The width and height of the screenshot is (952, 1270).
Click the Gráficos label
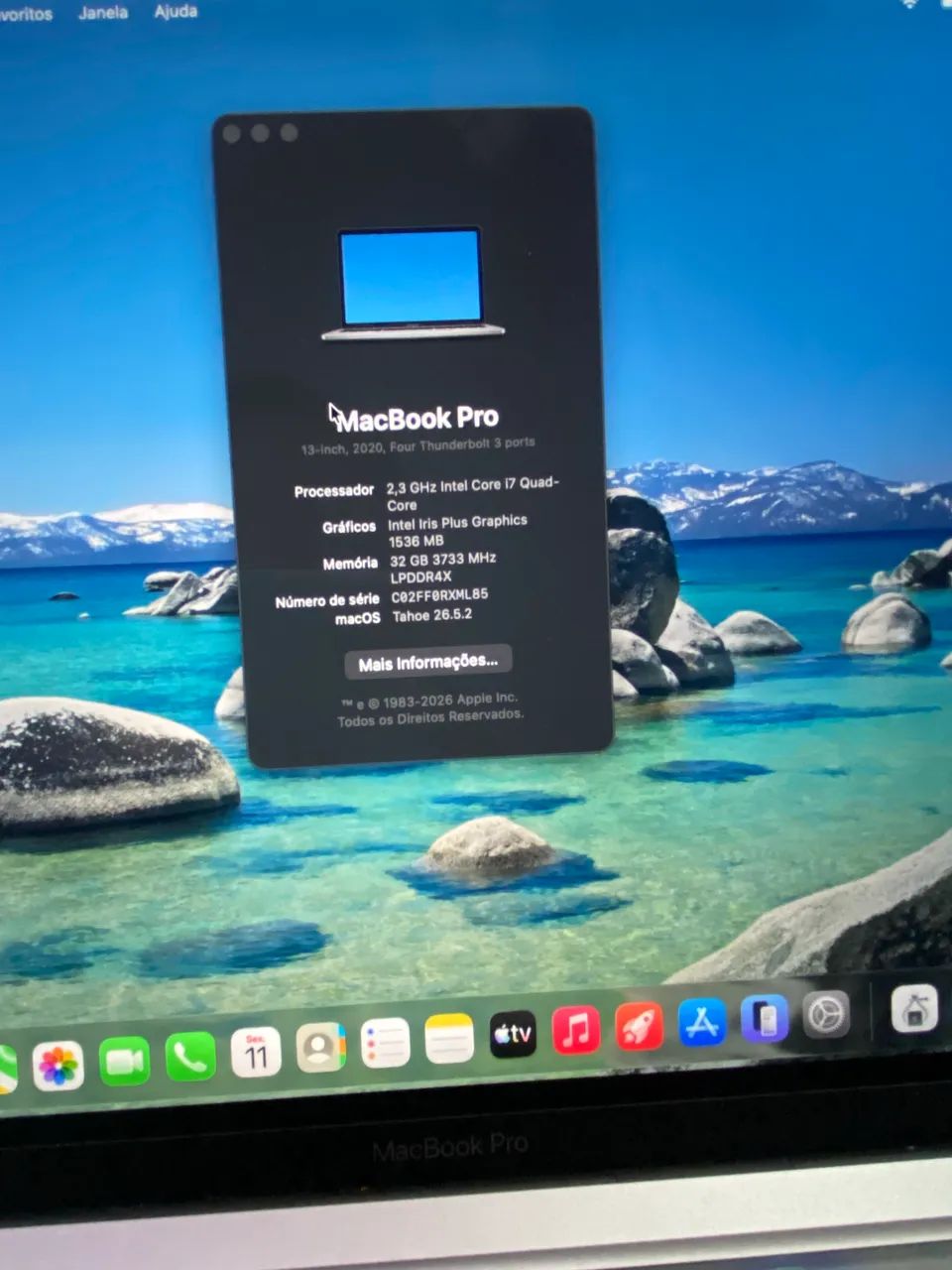(349, 527)
